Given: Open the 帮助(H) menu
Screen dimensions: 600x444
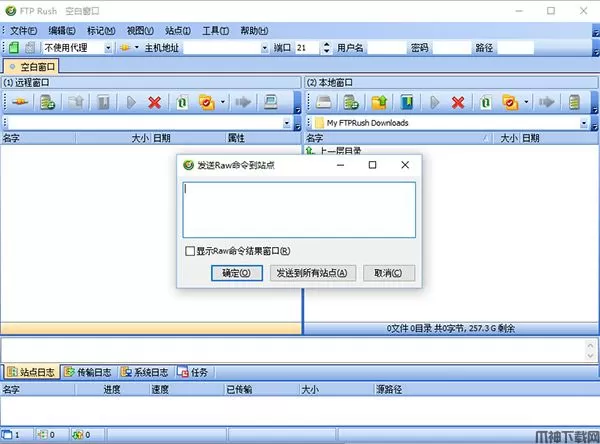Looking at the screenshot, I should [x=254, y=31].
